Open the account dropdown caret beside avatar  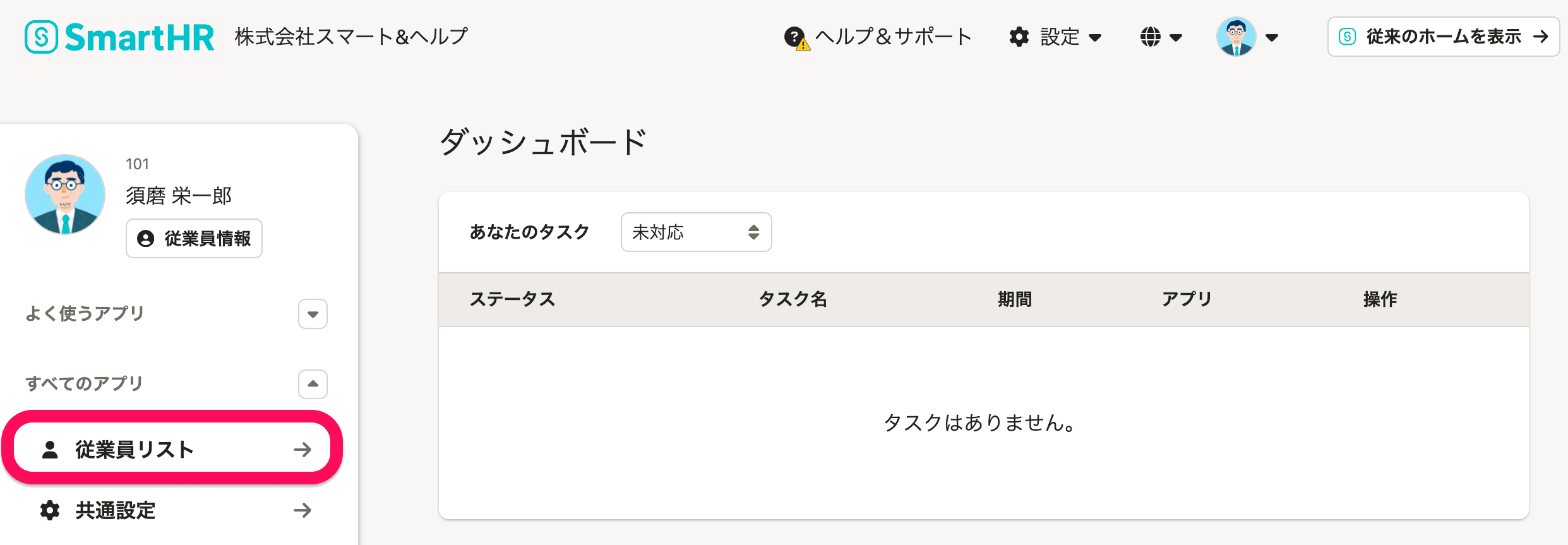(x=1272, y=37)
